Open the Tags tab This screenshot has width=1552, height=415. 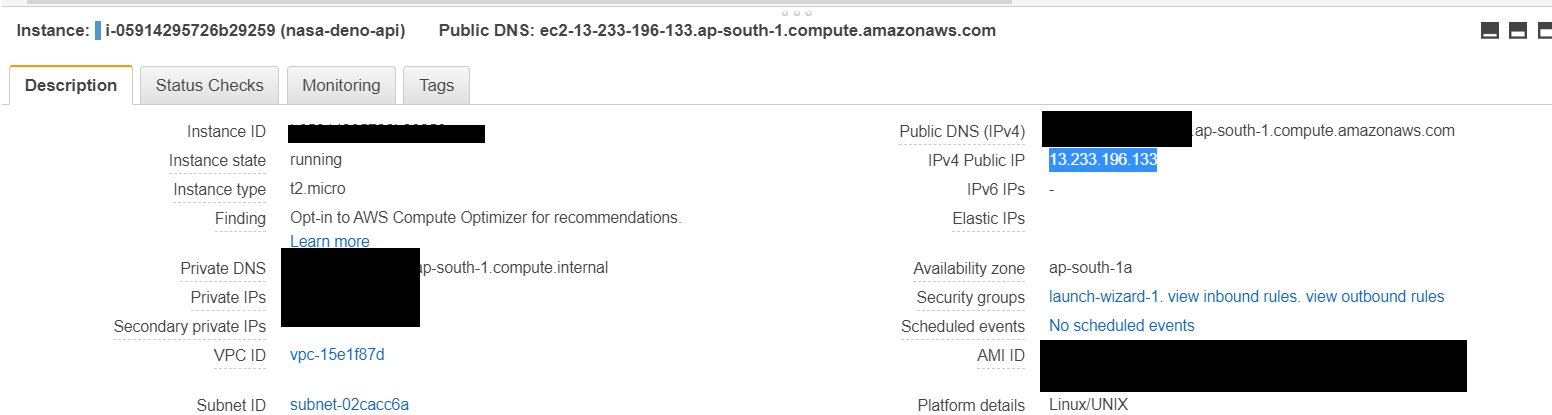(x=436, y=85)
